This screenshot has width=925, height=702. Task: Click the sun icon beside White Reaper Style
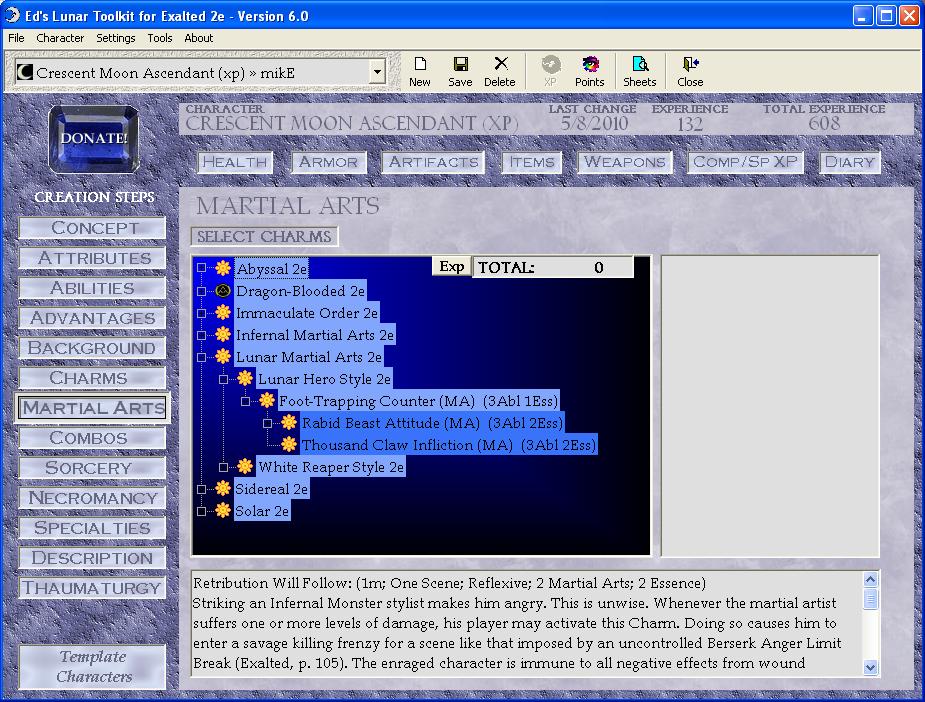245,467
